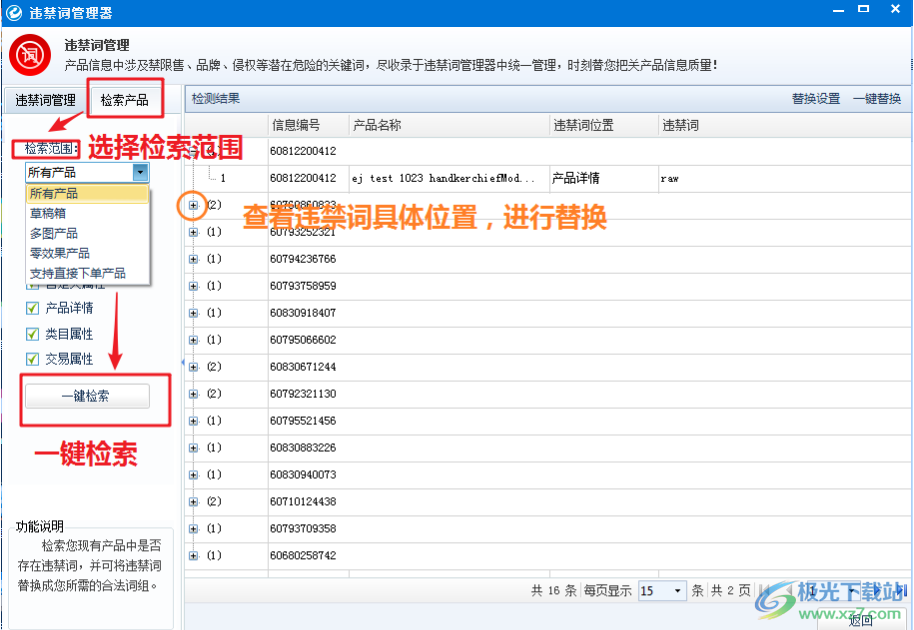Switch to the 检索产品 tab
The image size is (914, 630).
click(125, 100)
